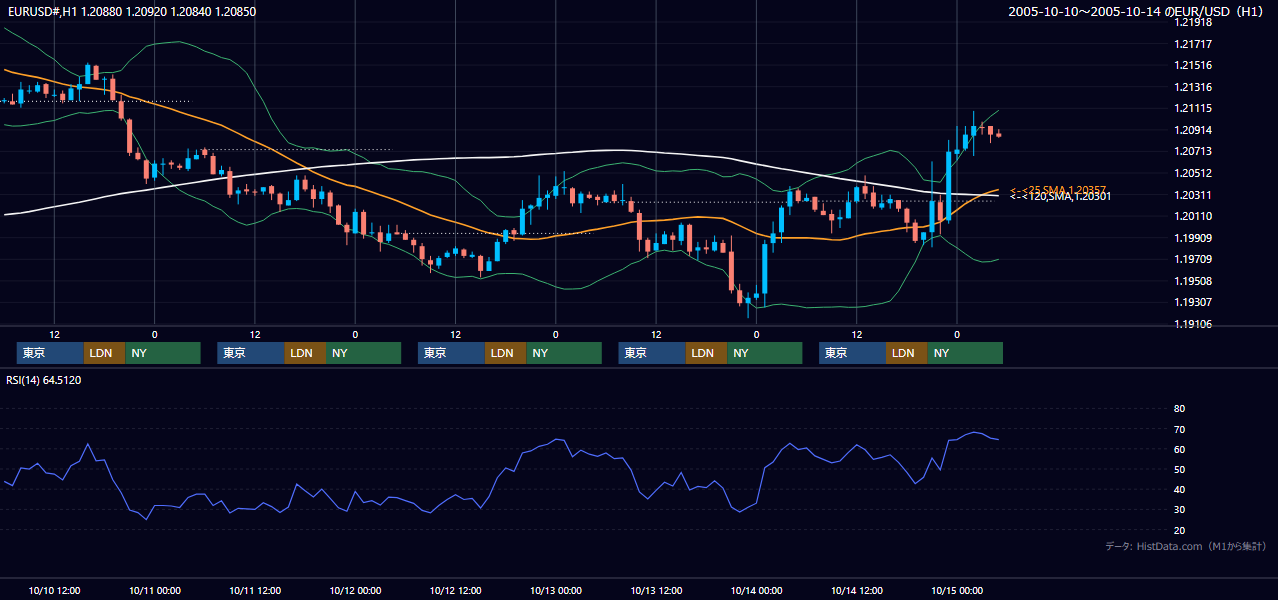The height and width of the screenshot is (600, 1278).
Task: Select the RSI scale value 80
Action: click(x=1179, y=409)
